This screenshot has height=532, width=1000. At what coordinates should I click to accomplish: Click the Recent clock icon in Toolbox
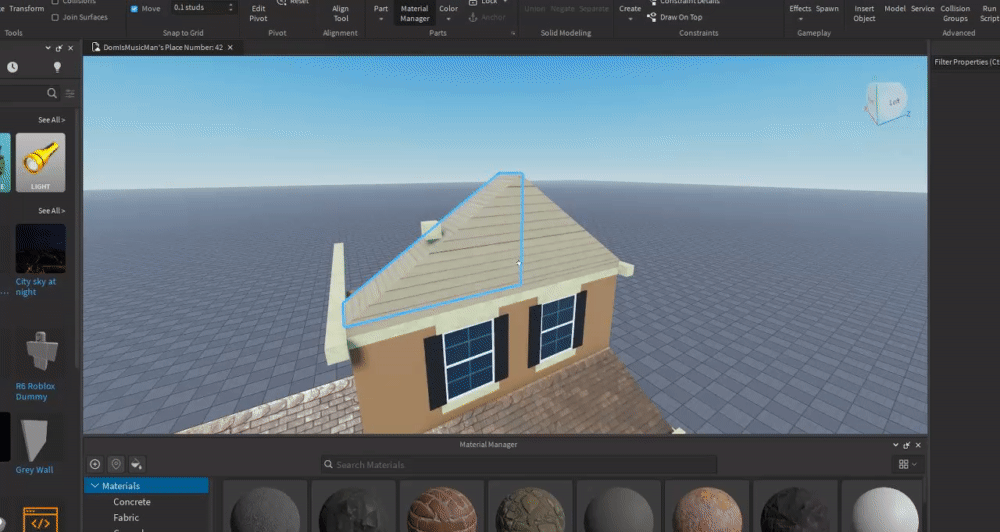coord(12,67)
